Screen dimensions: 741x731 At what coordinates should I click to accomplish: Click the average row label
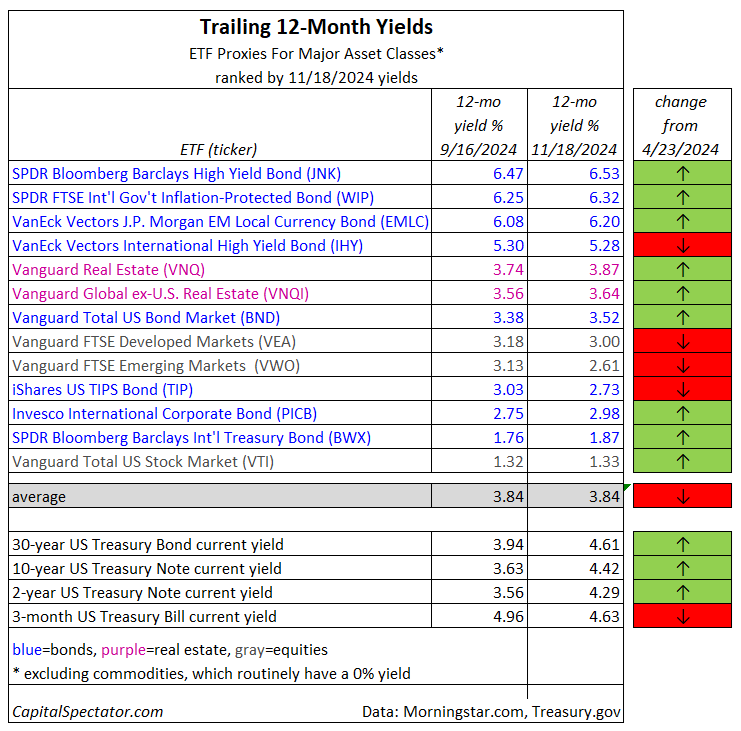[x=39, y=497]
